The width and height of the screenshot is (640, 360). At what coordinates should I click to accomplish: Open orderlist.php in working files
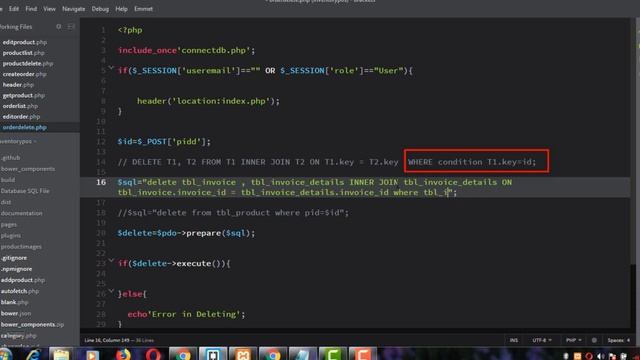coord(20,106)
